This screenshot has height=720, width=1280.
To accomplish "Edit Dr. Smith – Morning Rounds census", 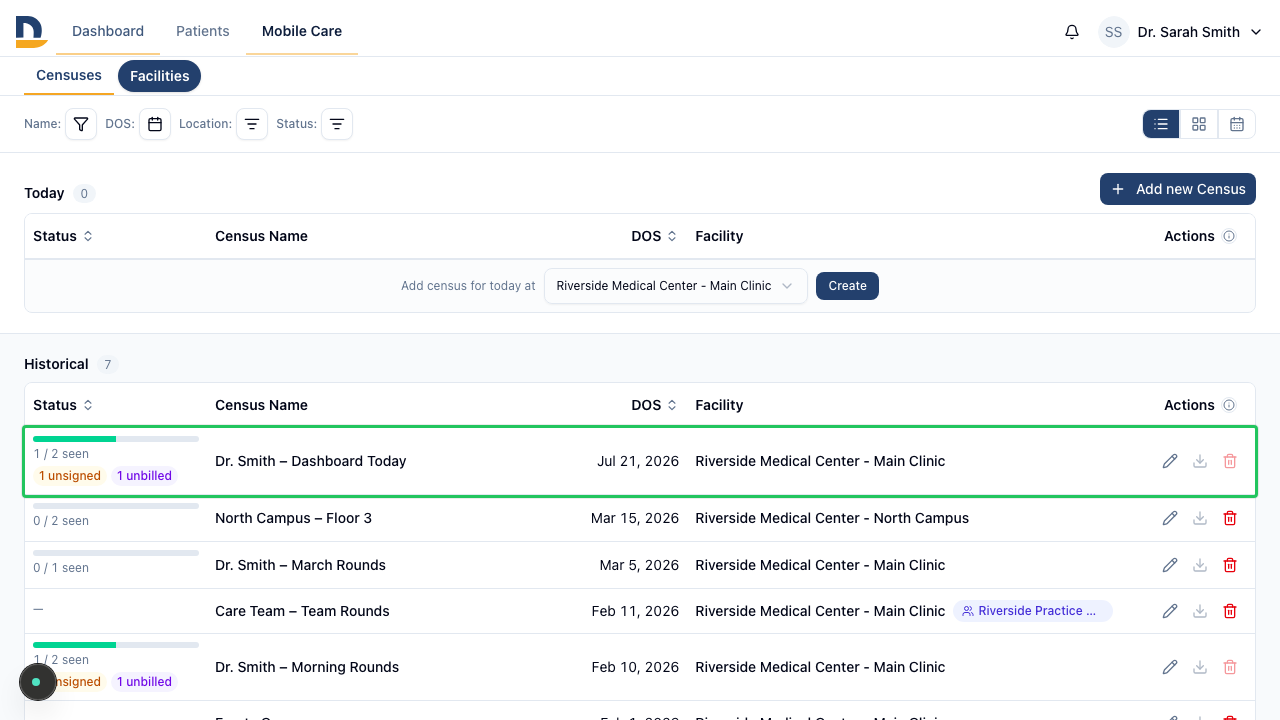I will (1170, 667).
